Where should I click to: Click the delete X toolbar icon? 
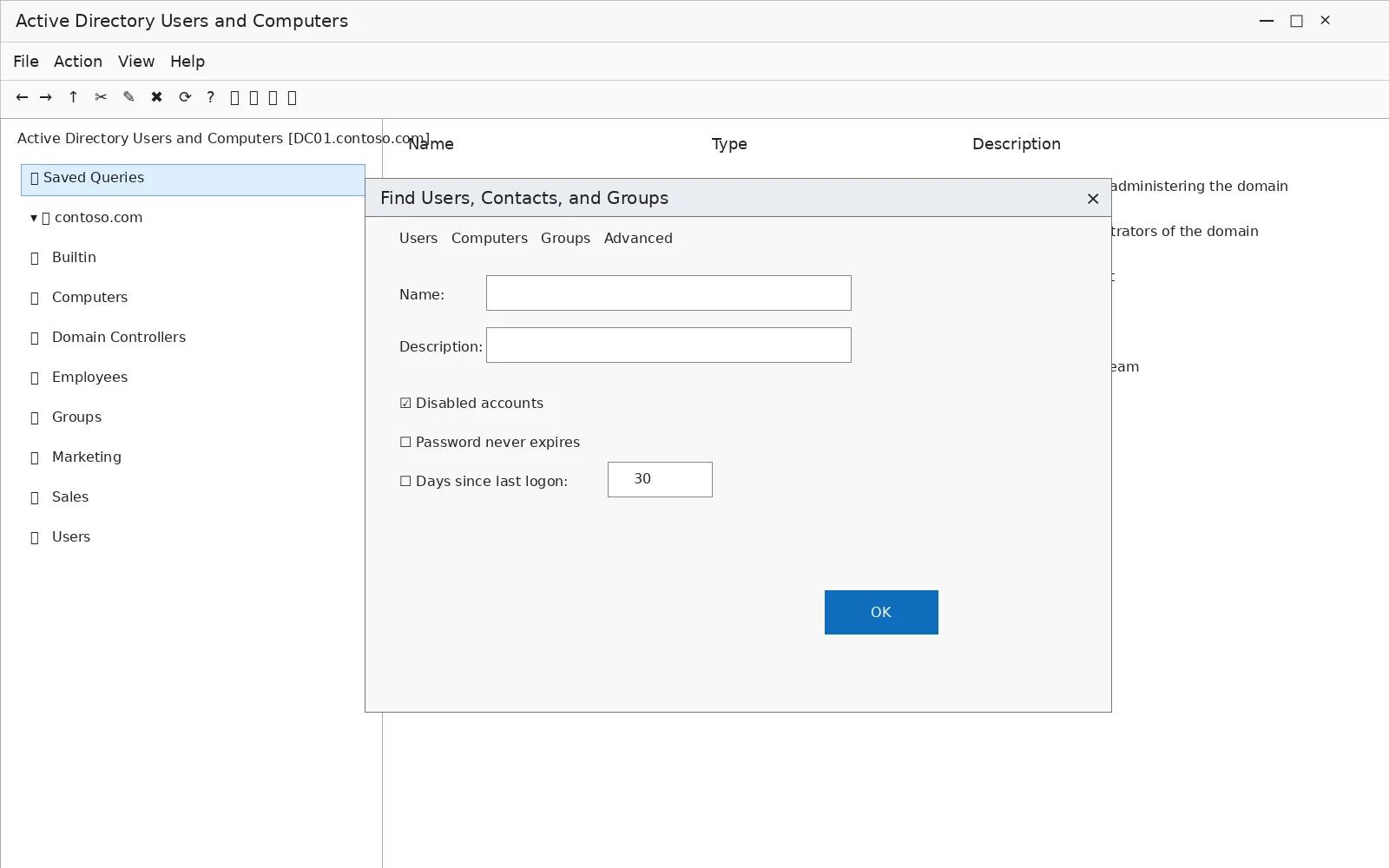coord(156,97)
